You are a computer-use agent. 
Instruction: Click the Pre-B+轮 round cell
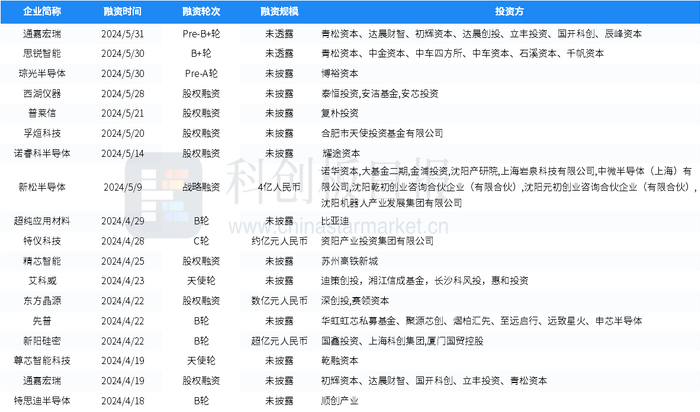click(201, 33)
